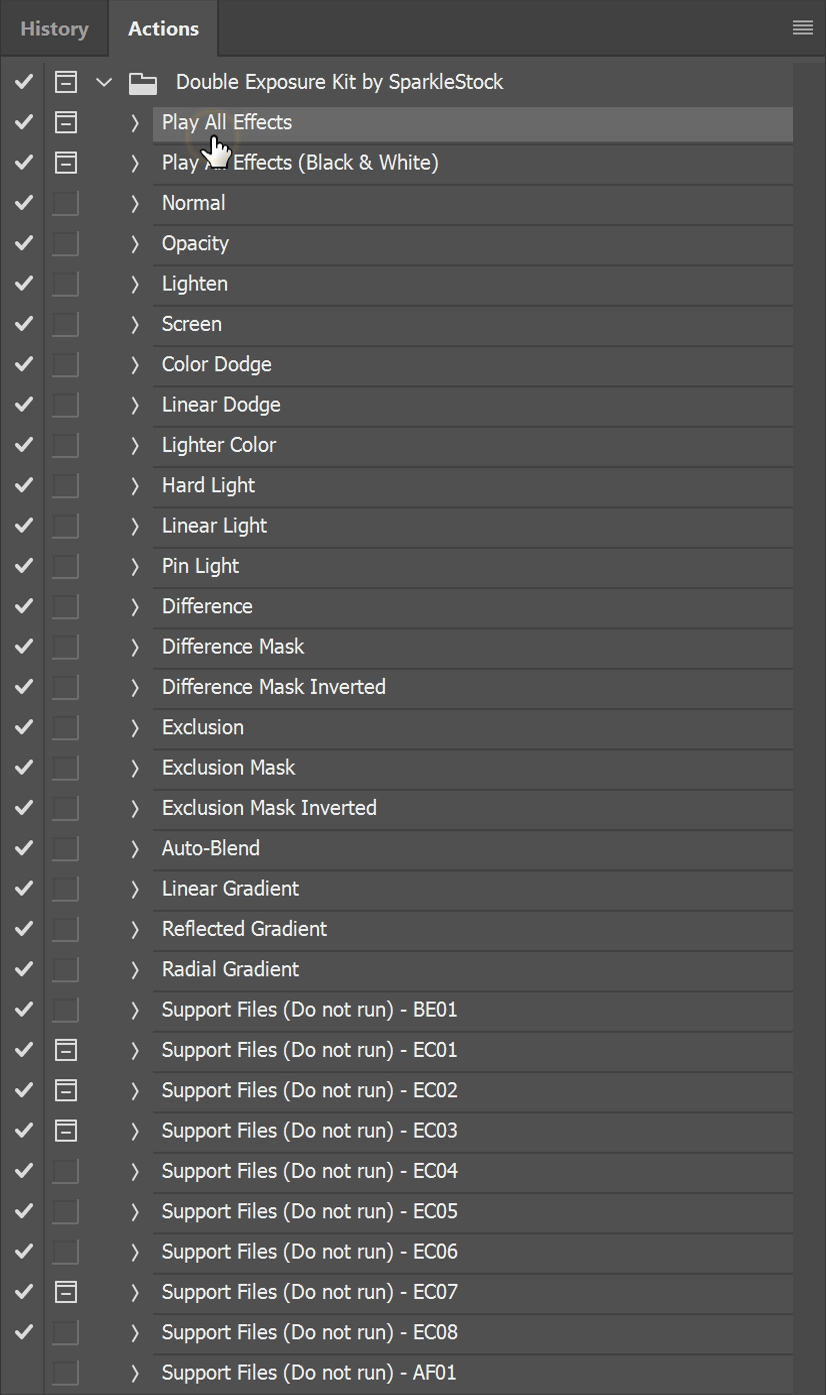Toggle dialog icon for Support Files EC02

tap(65, 1090)
